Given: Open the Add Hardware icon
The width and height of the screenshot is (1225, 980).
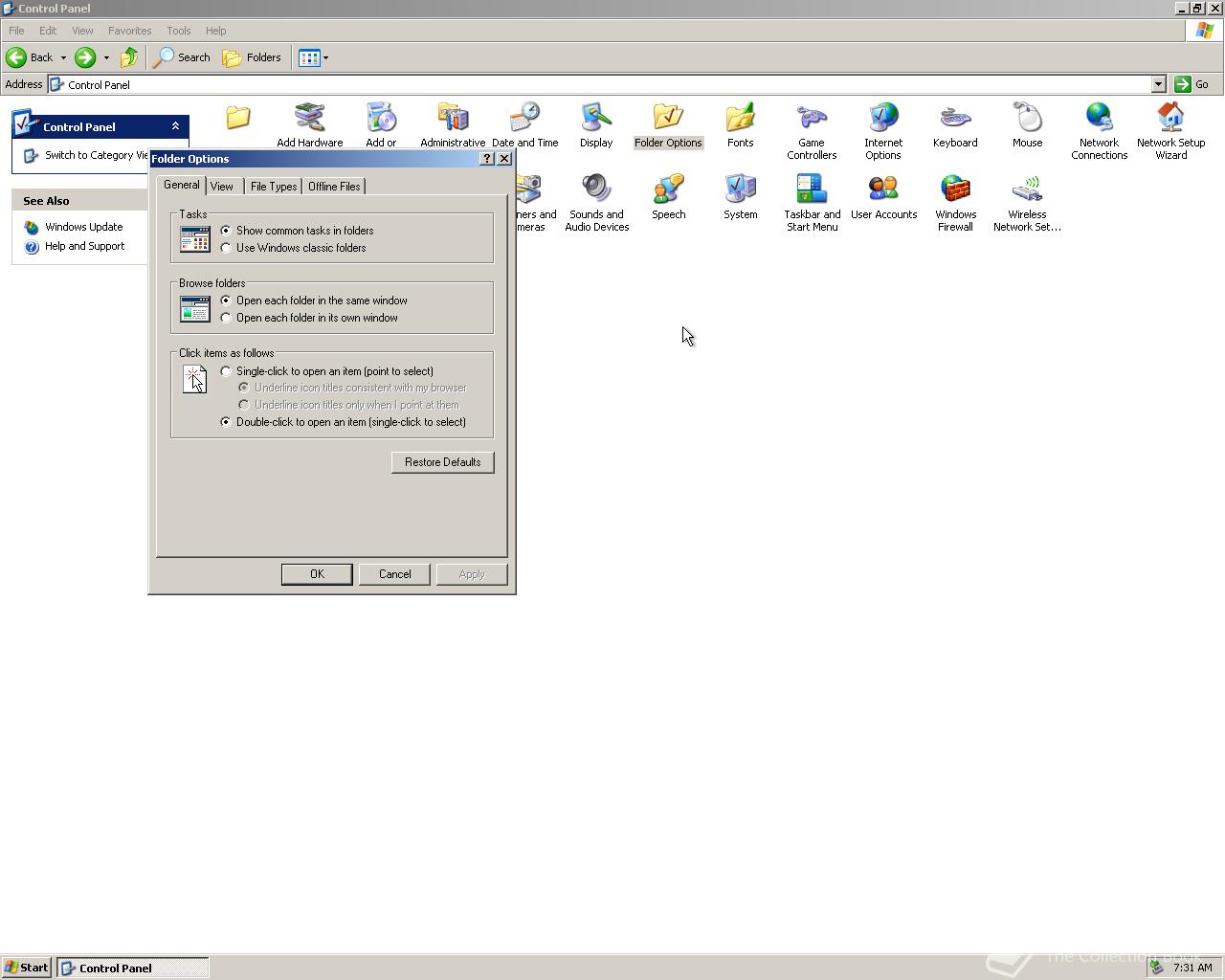Looking at the screenshot, I should coord(309,125).
